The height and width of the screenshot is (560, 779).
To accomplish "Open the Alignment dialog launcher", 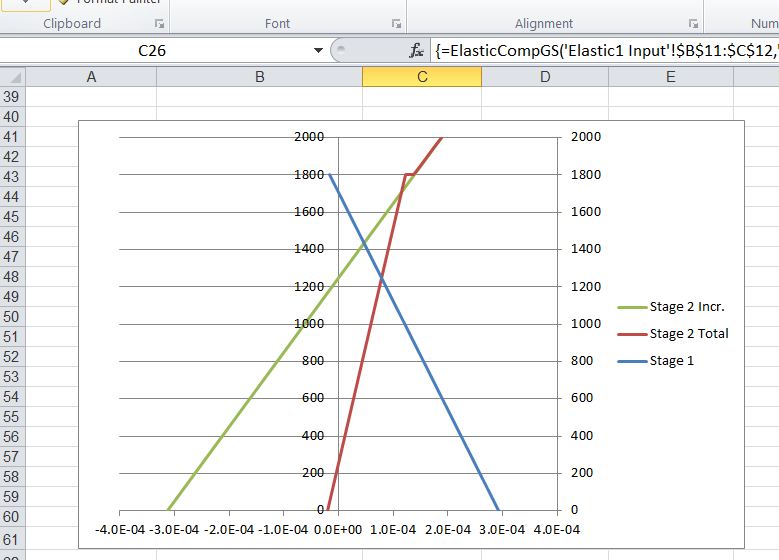I will click(694, 24).
